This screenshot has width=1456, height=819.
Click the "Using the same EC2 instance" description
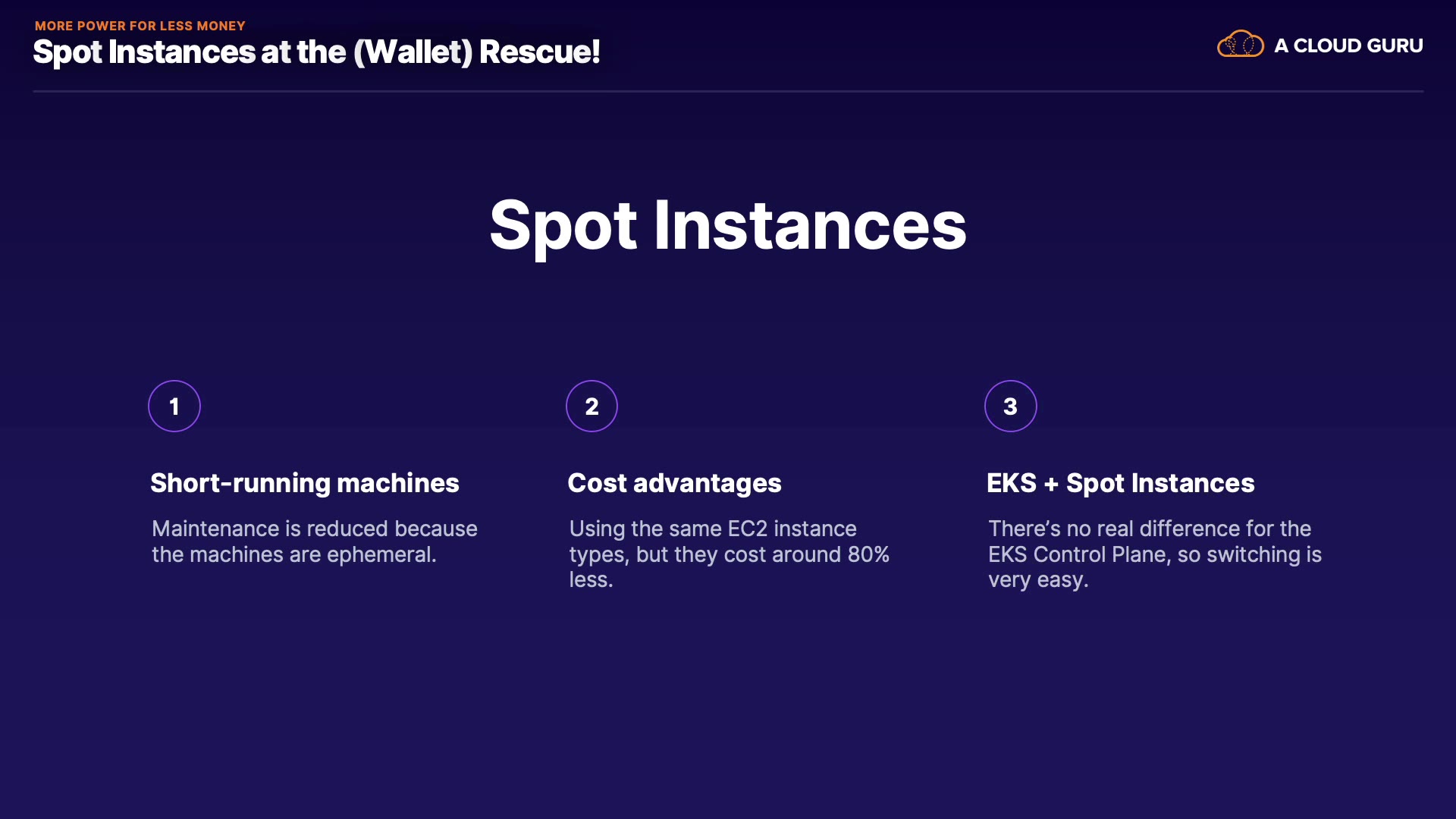713,529
